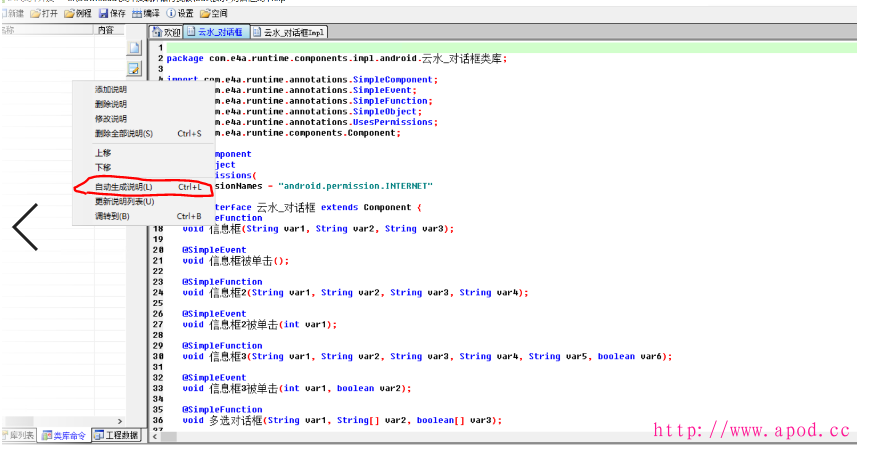Open the 类库命令 bottom panel tab
This screenshot has height=457, width=870.
tap(64, 435)
